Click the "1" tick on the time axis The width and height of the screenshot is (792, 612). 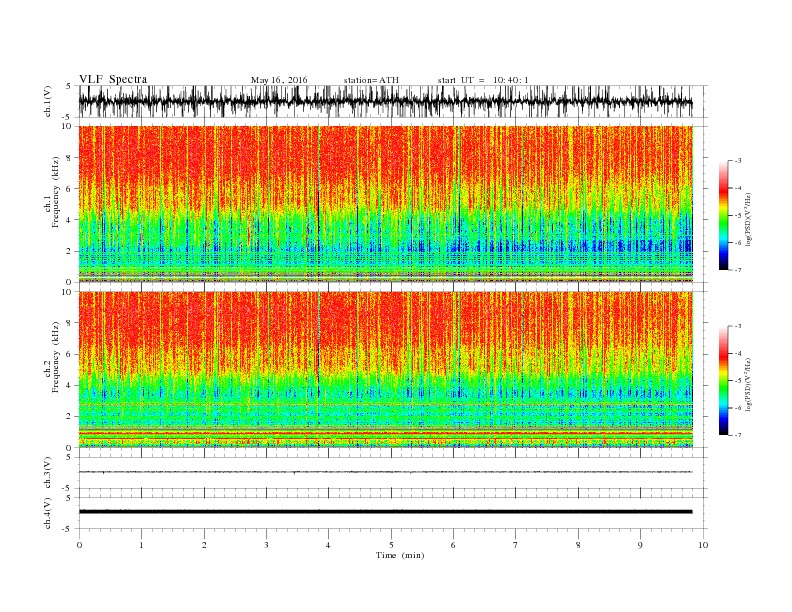(x=141, y=545)
